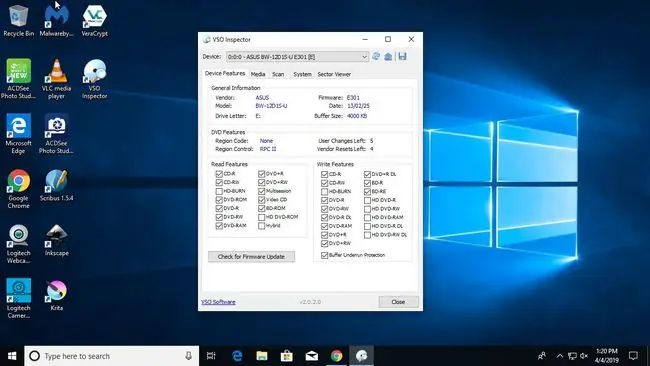
Task: Open Microsoft Store from the taskbar
Action: tap(286, 356)
